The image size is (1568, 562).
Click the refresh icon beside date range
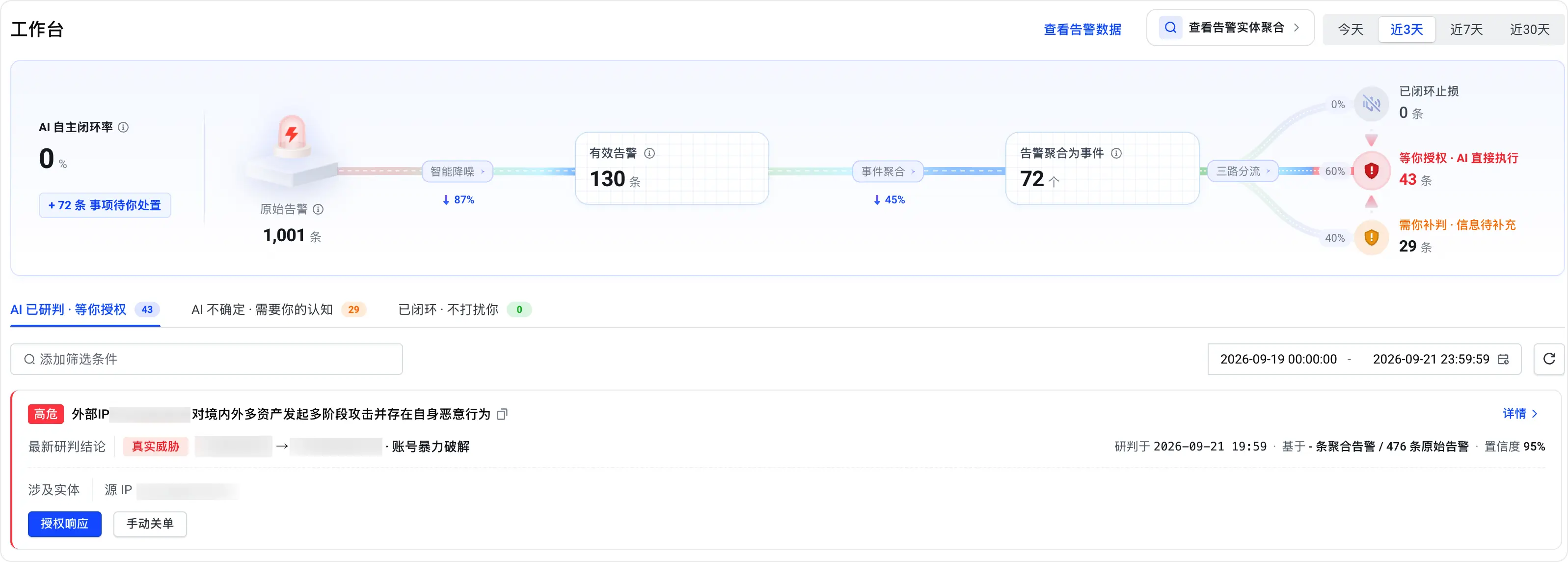pos(1549,359)
